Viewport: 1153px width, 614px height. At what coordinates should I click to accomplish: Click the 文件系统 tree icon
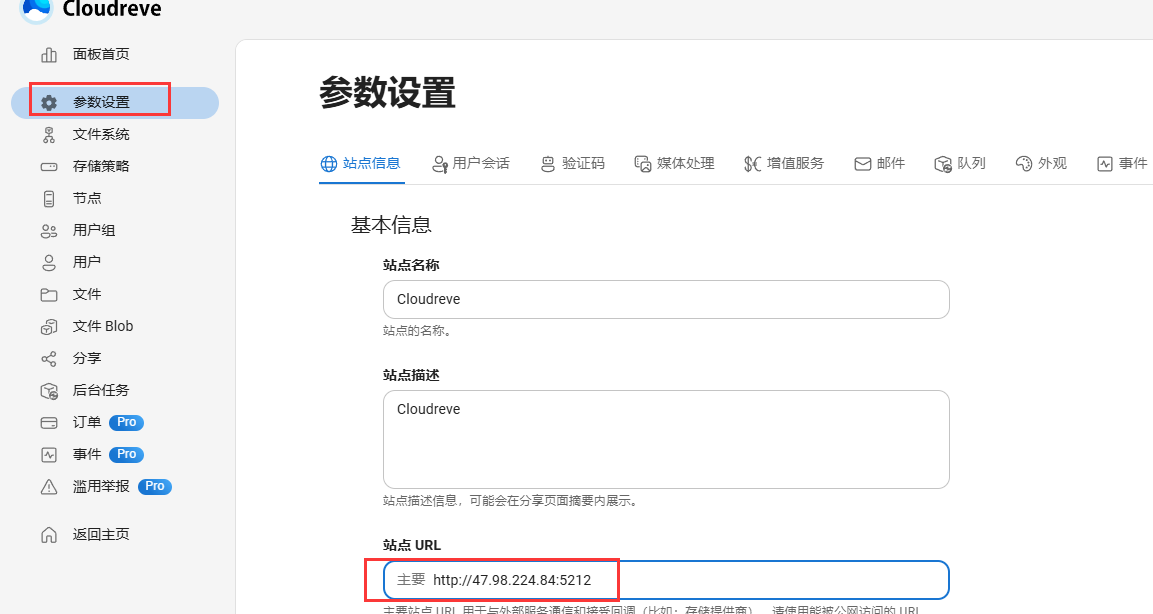coord(49,135)
